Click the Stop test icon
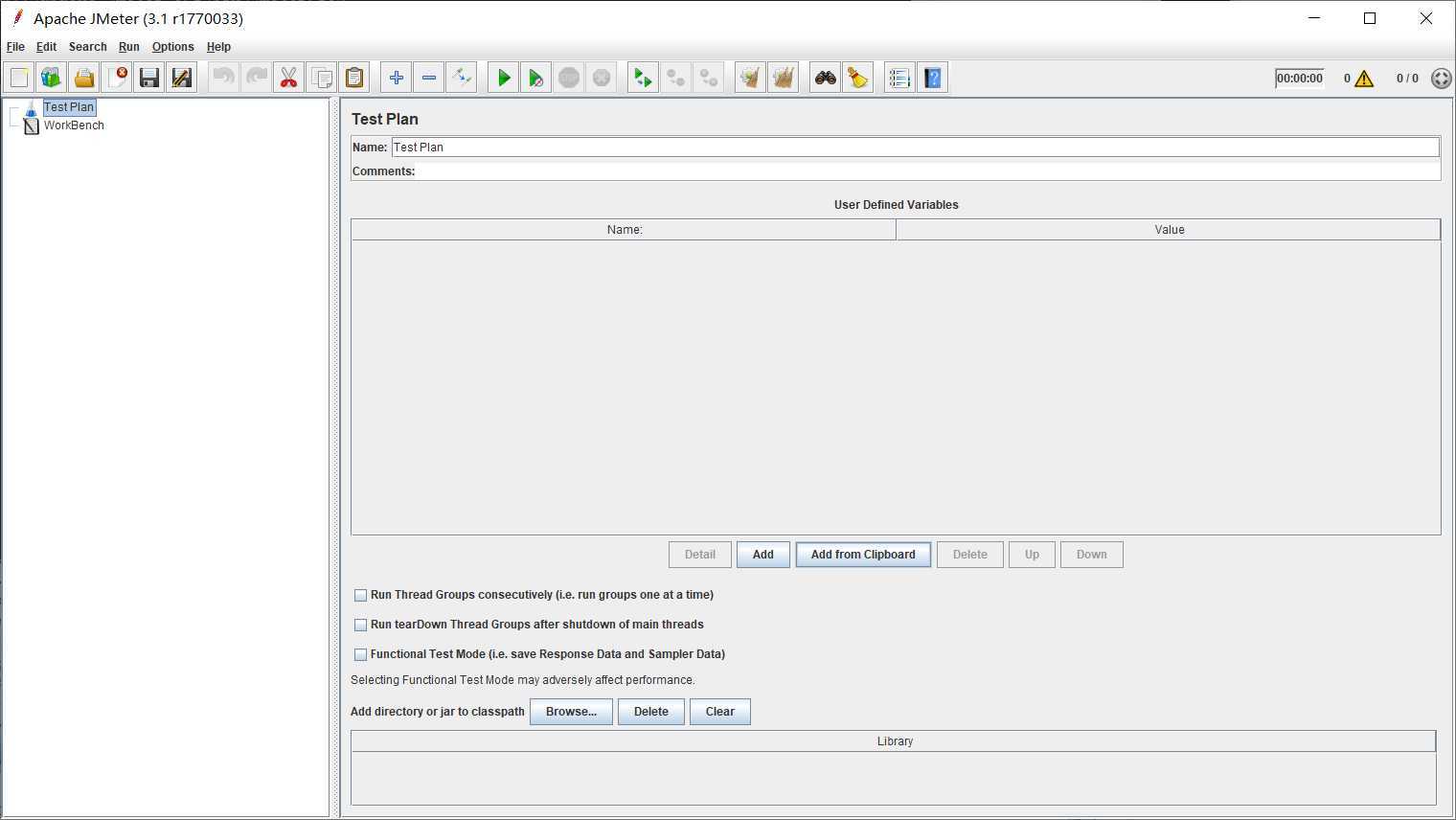Viewport: 1456px width, 820px height. coord(569,78)
